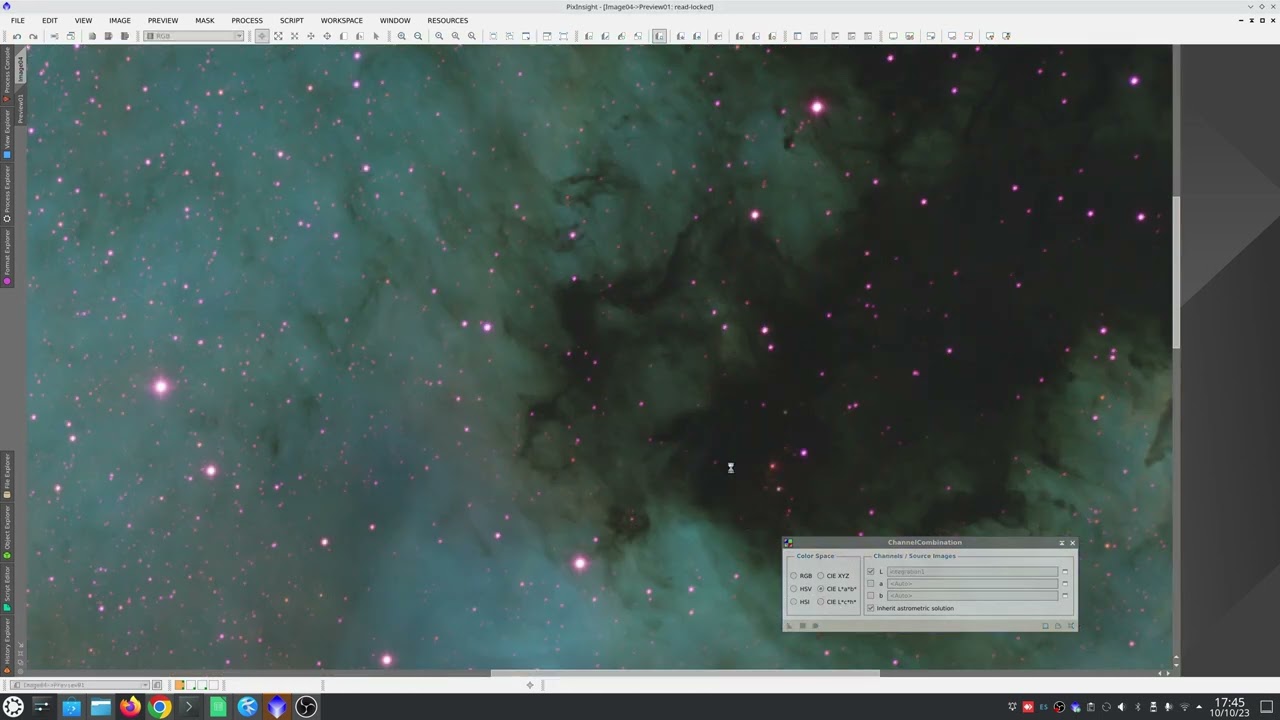The height and width of the screenshot is (720, 1280).
Task: Open the Process Explorer side panel
Action: click(7, 194)
